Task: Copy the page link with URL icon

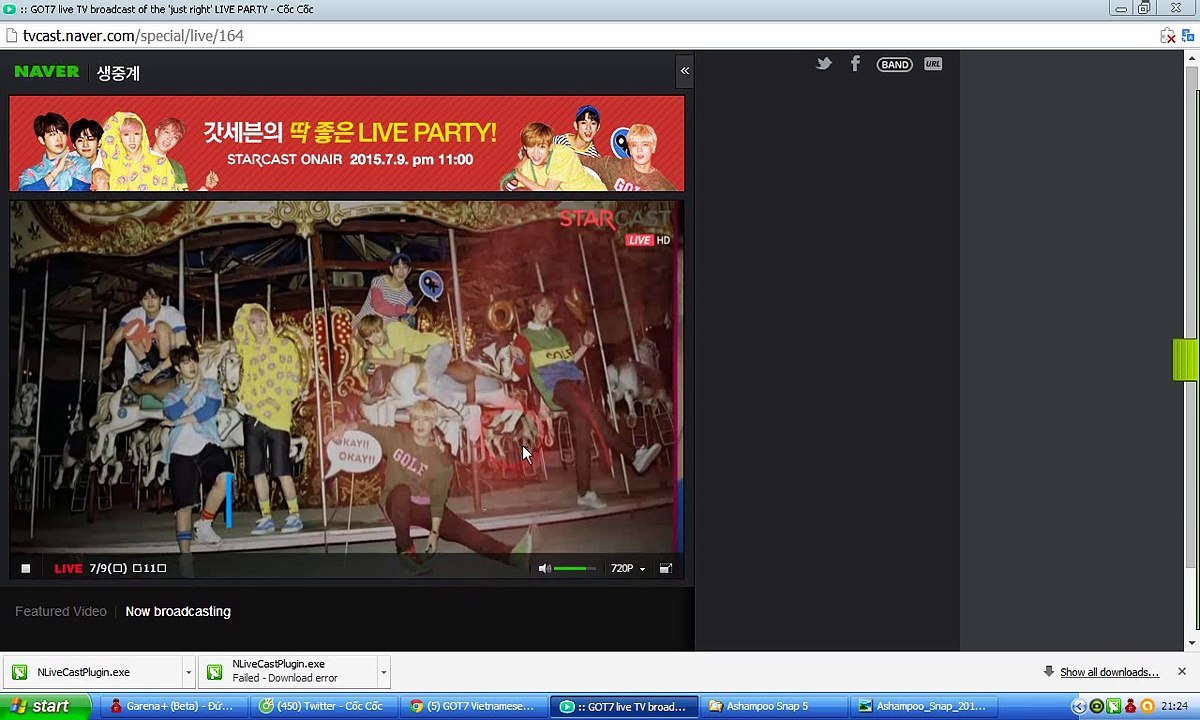Action: pos(933,64)
